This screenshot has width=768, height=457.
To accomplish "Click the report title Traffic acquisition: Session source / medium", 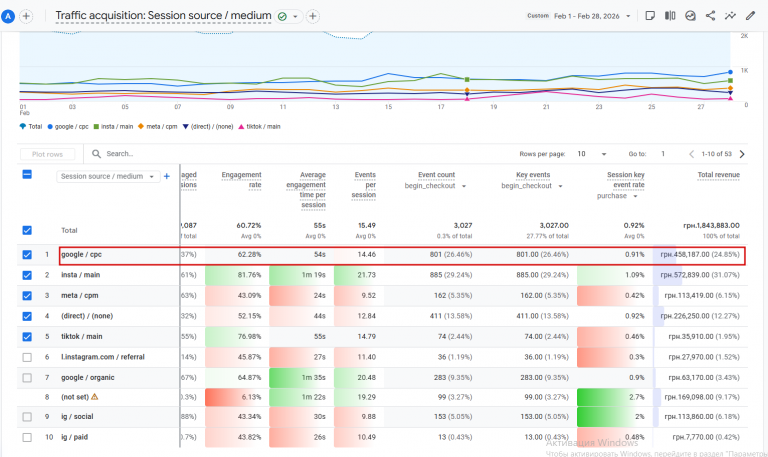I will coord(163,16).
